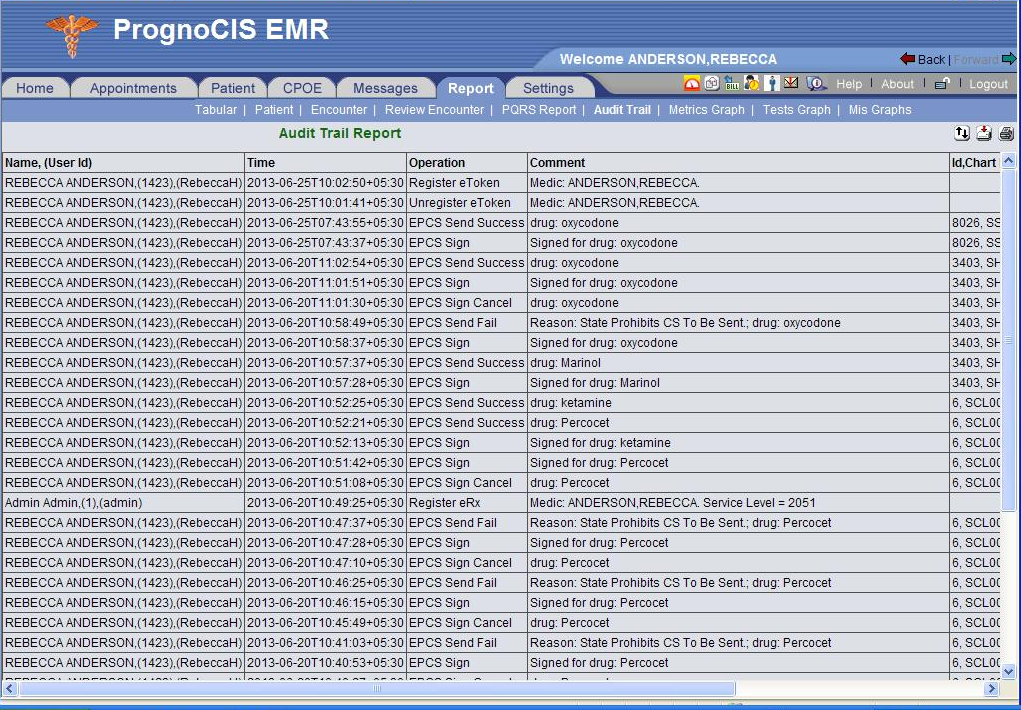
Task: Click the red Back arrow icon
Action: [907, 59]
